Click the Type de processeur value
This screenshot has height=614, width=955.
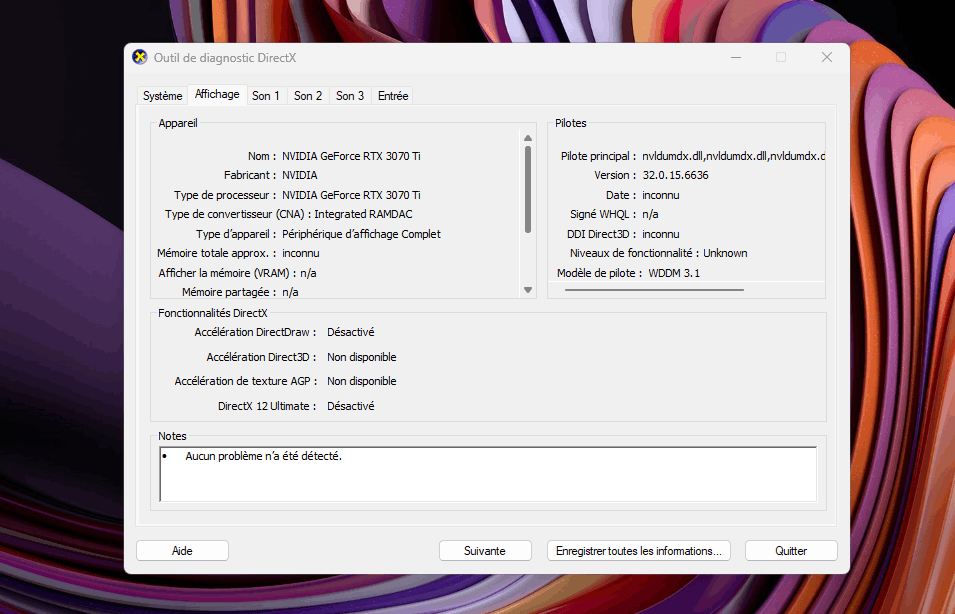(x=351, y=195)
